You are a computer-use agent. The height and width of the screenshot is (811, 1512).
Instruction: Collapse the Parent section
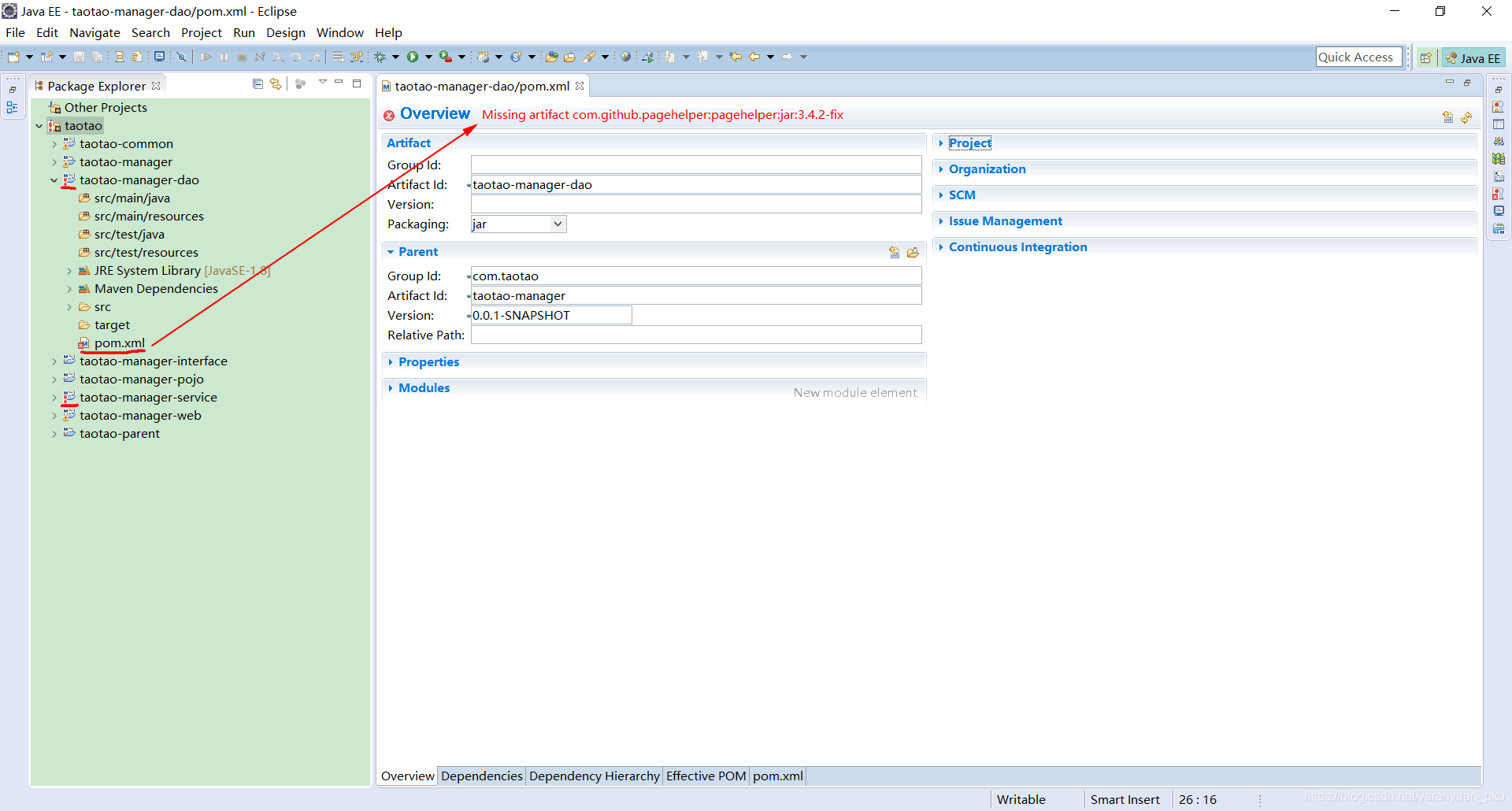coord(391,252)
